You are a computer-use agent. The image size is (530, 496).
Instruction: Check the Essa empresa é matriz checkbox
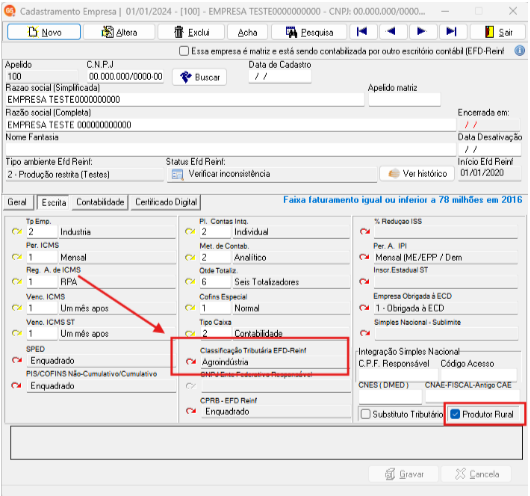[x=184, y=51]
